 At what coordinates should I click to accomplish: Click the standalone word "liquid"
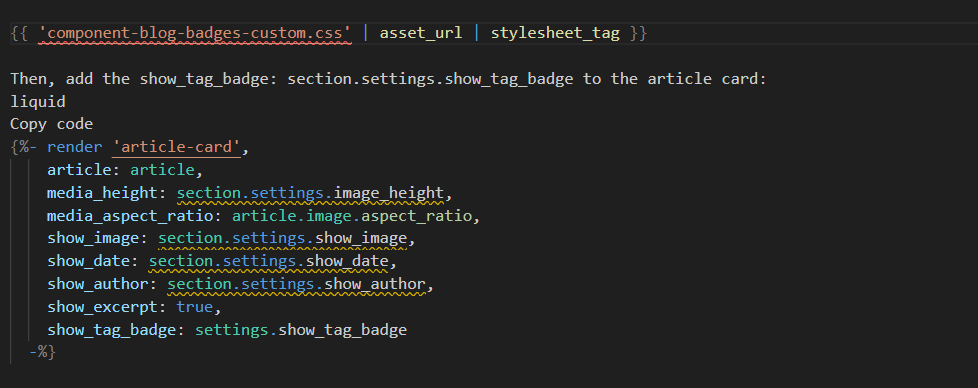[38, 102]
